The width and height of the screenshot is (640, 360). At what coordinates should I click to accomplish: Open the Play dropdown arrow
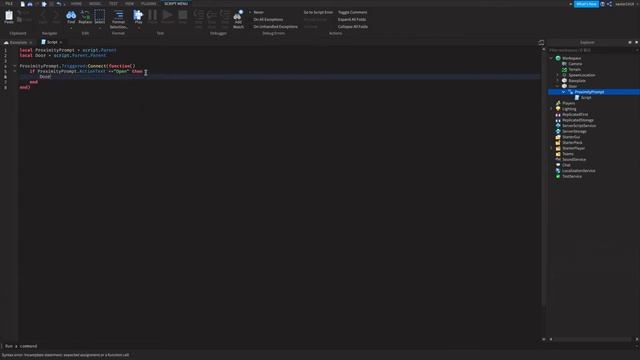click(138, 28)
